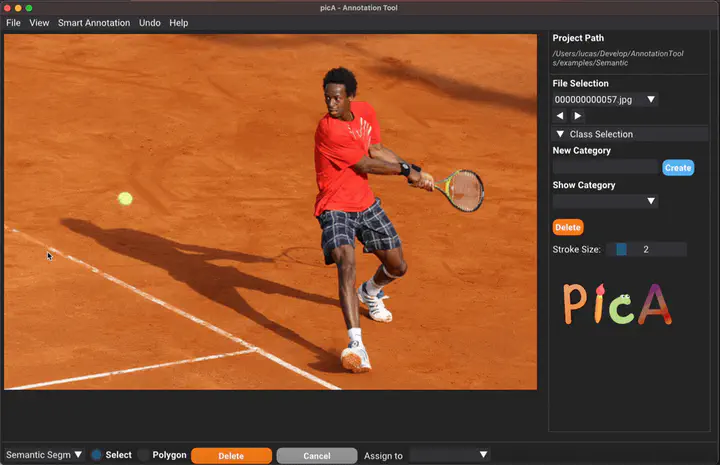Click the green window zoom button
720x465 pixels.
click(x=29, y=8)
